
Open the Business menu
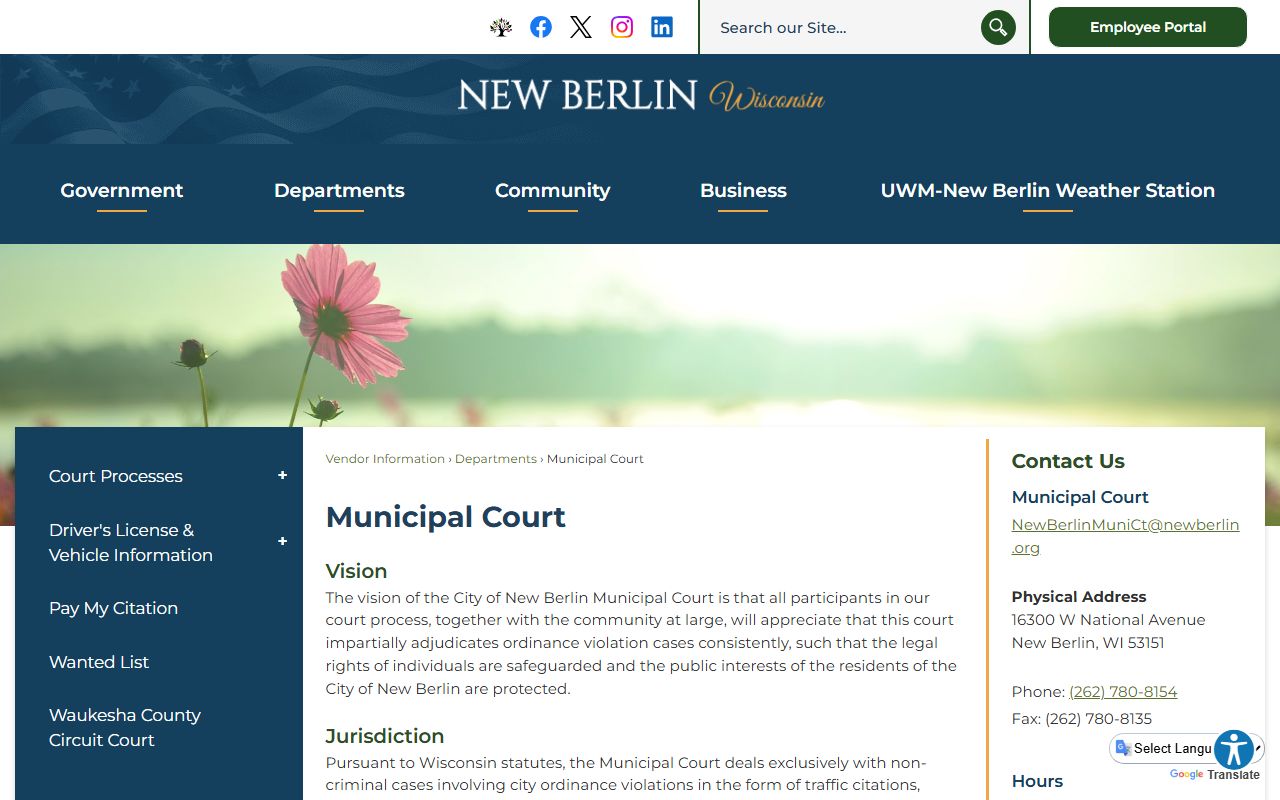743,191
